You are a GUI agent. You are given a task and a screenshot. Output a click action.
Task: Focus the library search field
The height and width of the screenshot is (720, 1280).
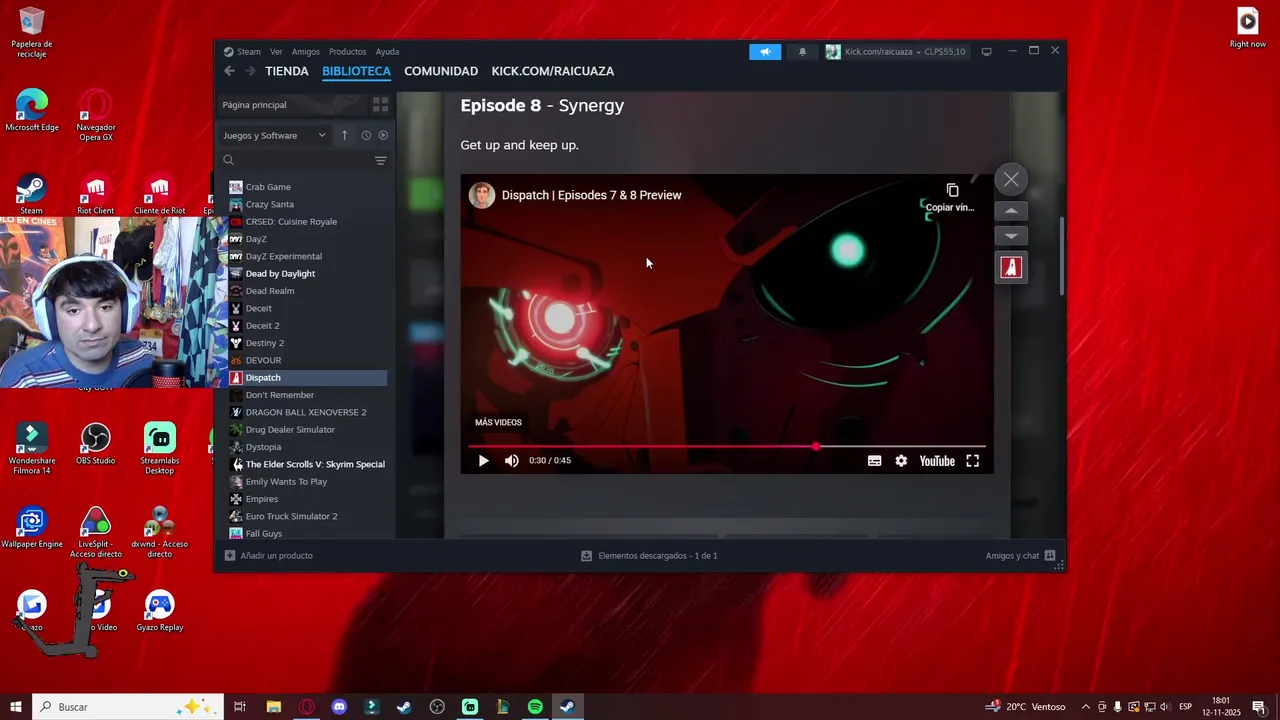coord(297,160)
